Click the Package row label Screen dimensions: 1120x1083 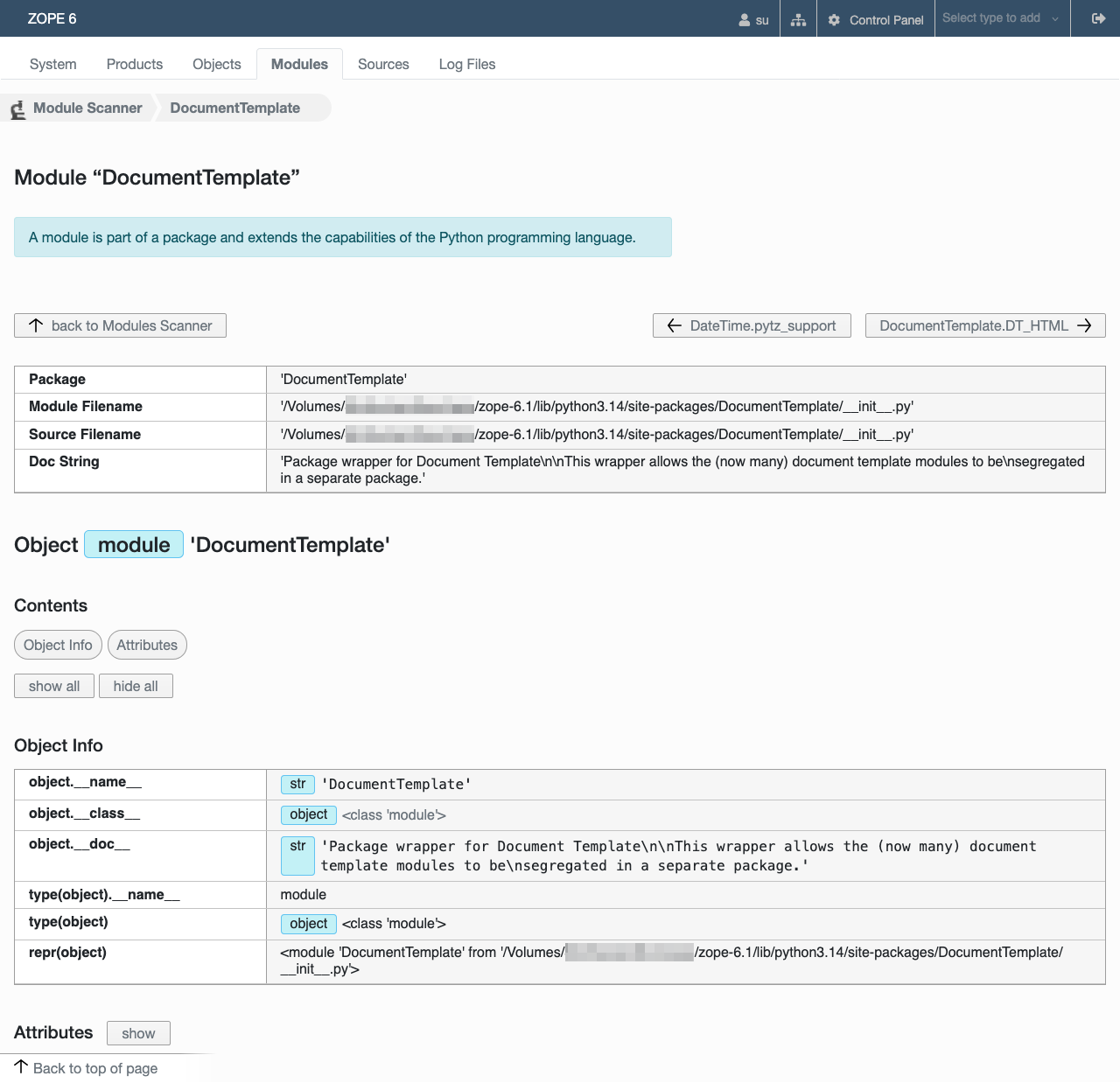tap(57, 379)
